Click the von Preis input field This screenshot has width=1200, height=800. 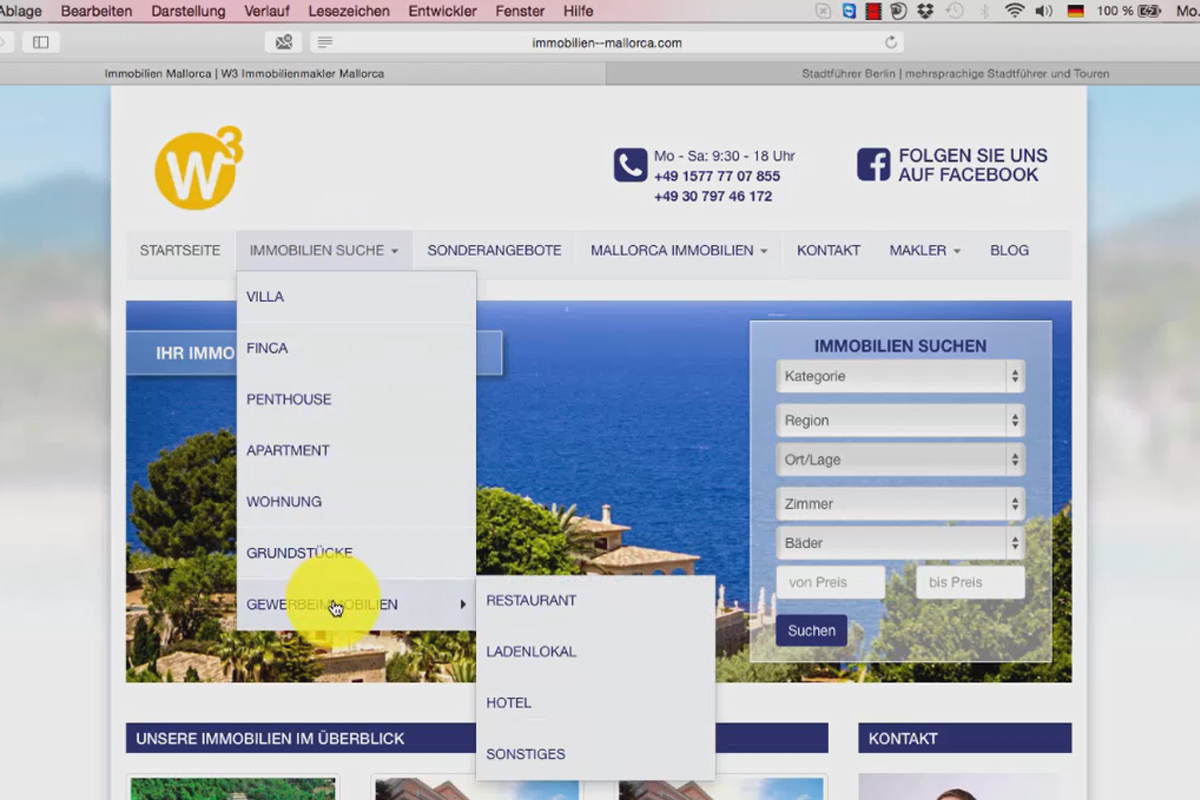(x=831, y=582)
